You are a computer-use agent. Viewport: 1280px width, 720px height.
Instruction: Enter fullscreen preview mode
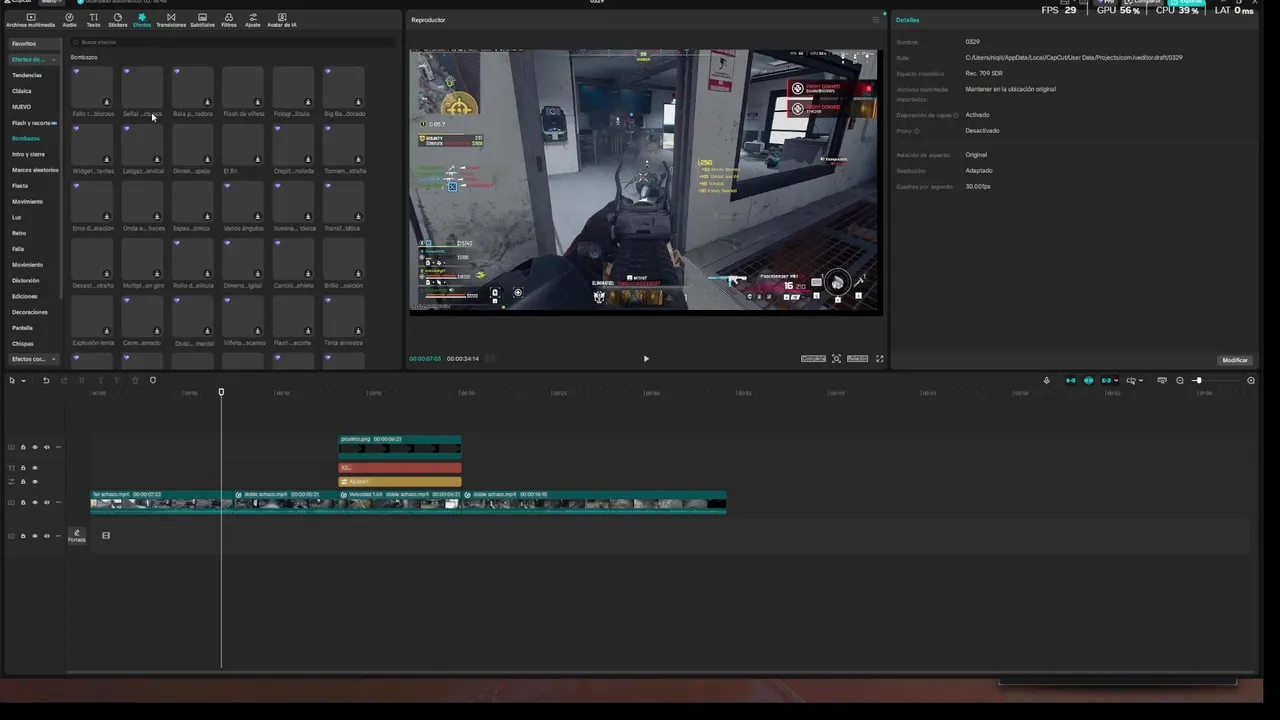tap(880, 359)
